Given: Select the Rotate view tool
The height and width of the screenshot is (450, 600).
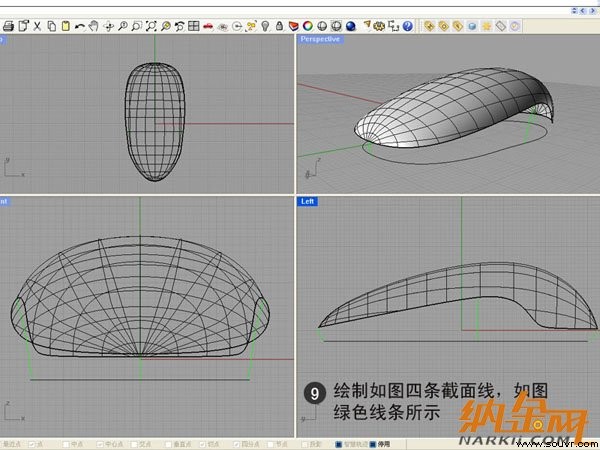Looking at the screenshot, I should click(108, 26).
